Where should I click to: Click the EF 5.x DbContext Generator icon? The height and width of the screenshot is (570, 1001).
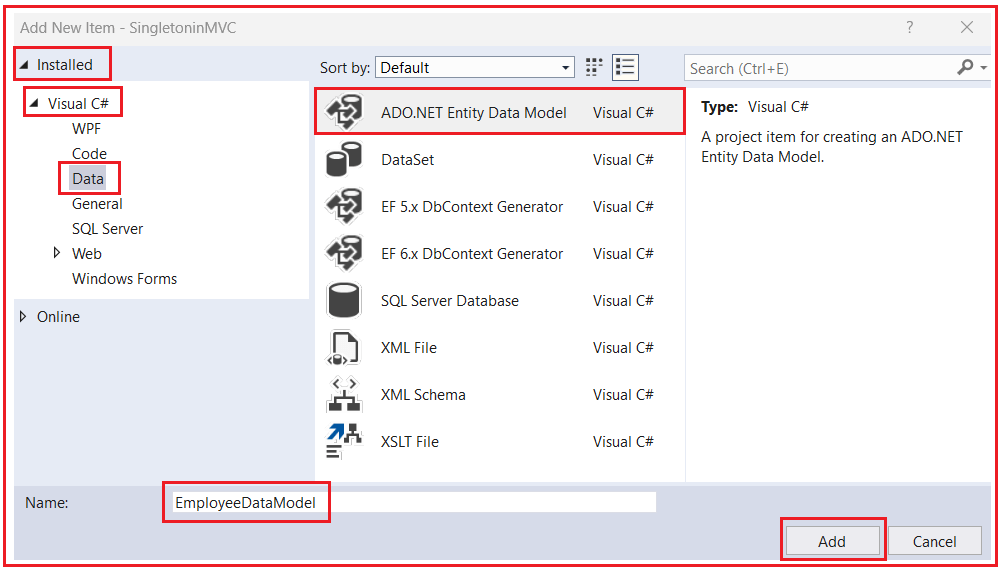(344, 206)
